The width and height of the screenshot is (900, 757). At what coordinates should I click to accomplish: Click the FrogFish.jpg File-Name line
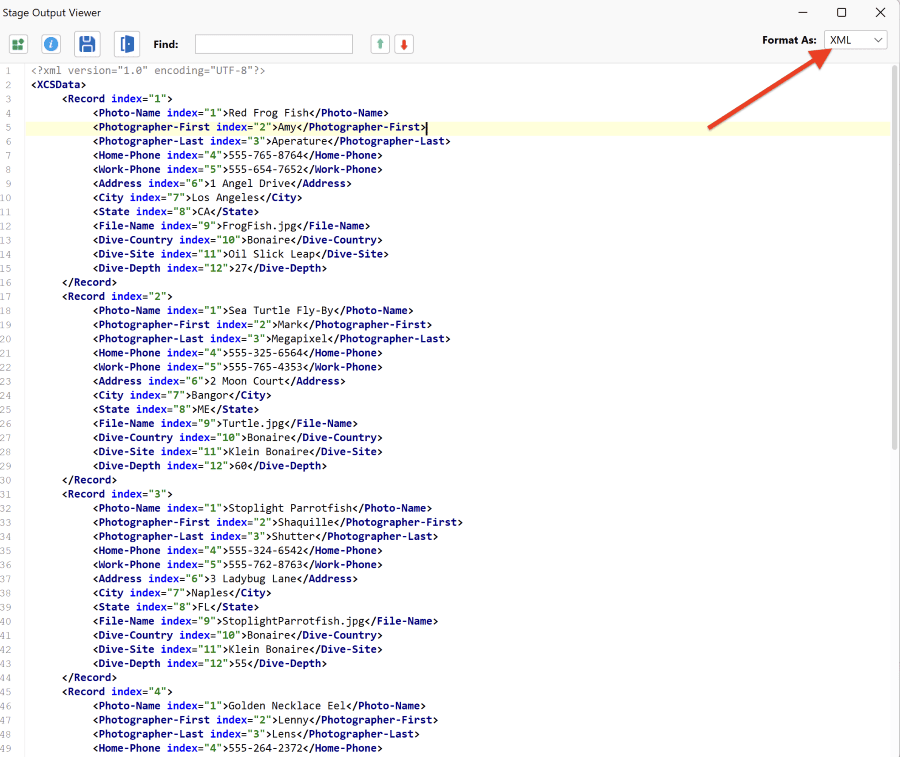click(231, 226)
